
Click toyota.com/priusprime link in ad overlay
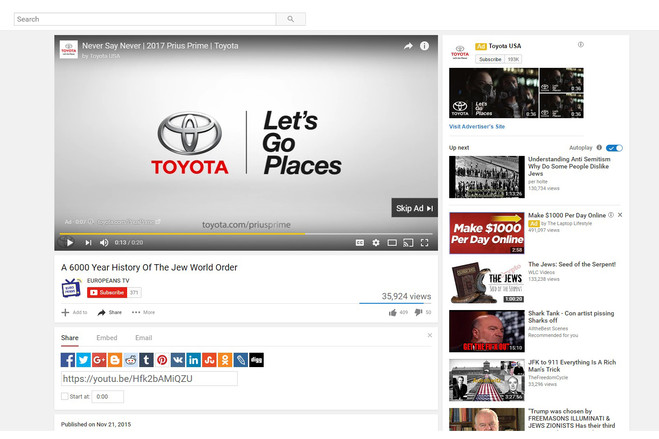pos(126,221)
